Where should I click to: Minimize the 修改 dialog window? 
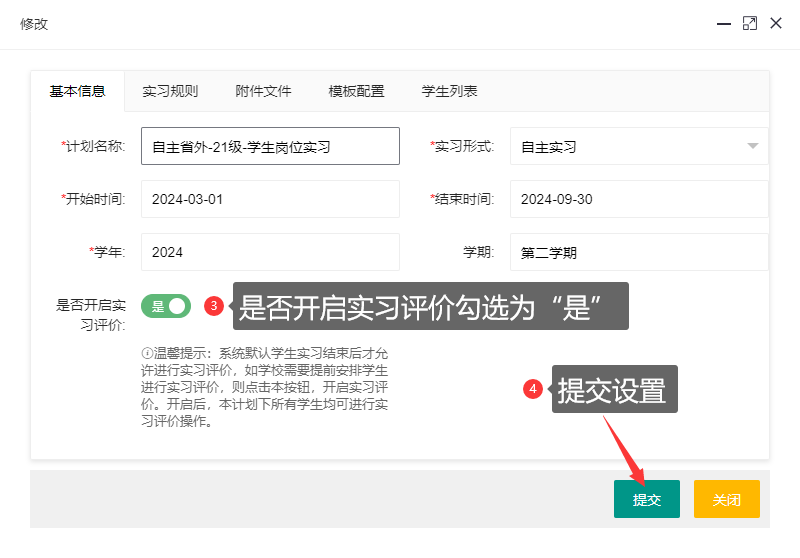coord(723,24)
